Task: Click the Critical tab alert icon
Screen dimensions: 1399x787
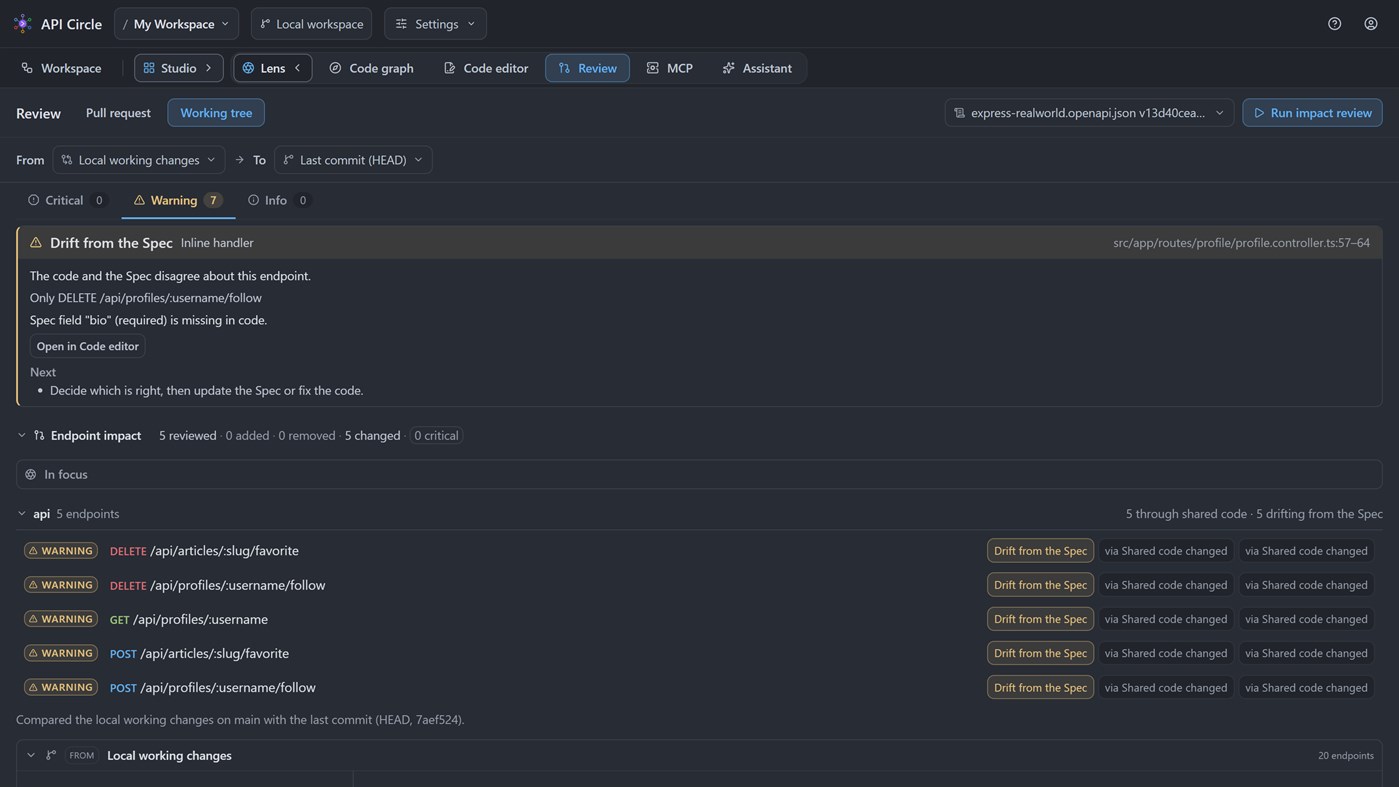Action: tap(33, 200)
